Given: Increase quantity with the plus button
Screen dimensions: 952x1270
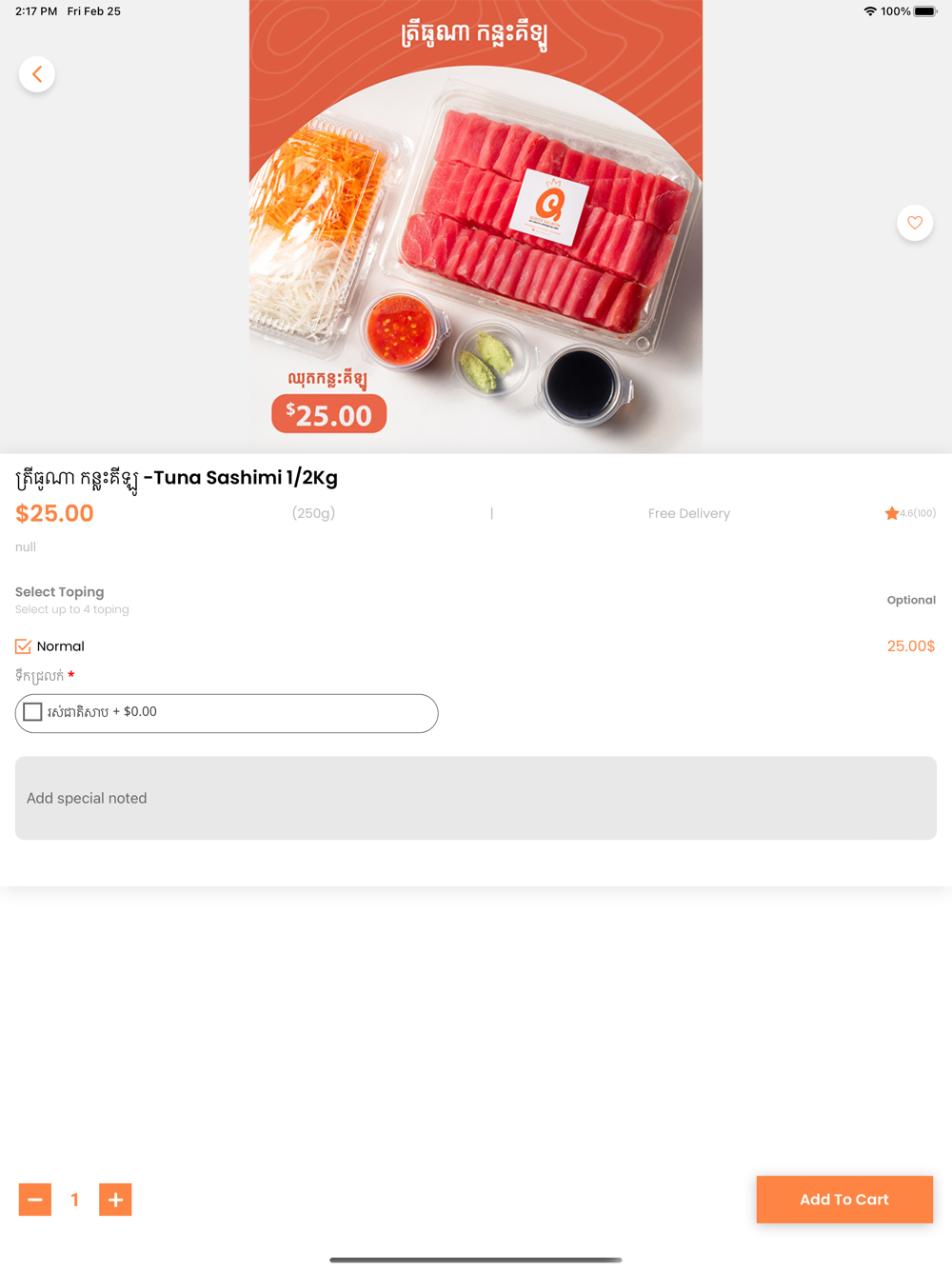Looking at the screenshot, I should 115,1200.
